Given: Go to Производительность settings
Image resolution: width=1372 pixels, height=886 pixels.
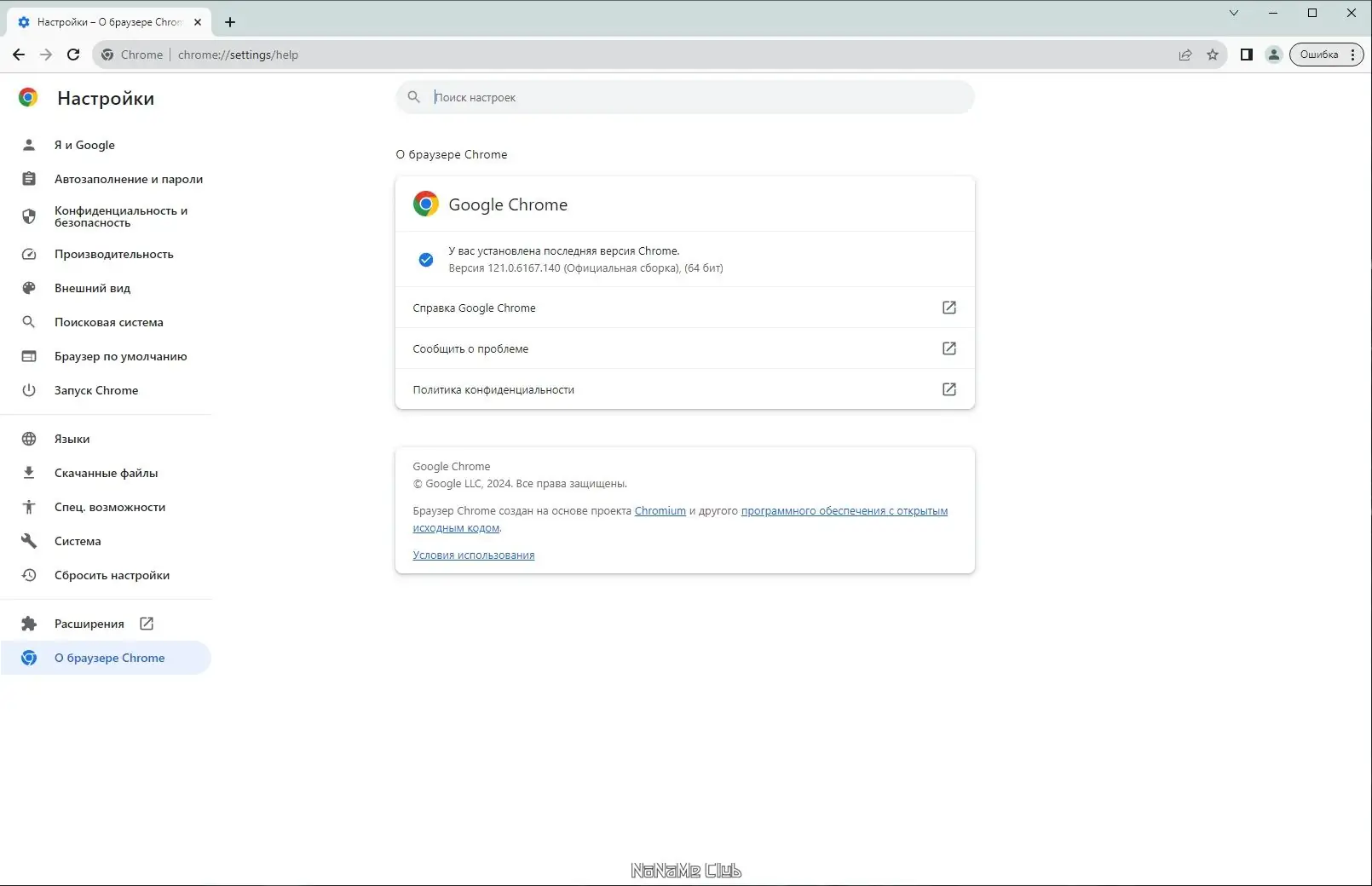Looking at the screenshot, I should pyautogui.click(x=106, y=254).
